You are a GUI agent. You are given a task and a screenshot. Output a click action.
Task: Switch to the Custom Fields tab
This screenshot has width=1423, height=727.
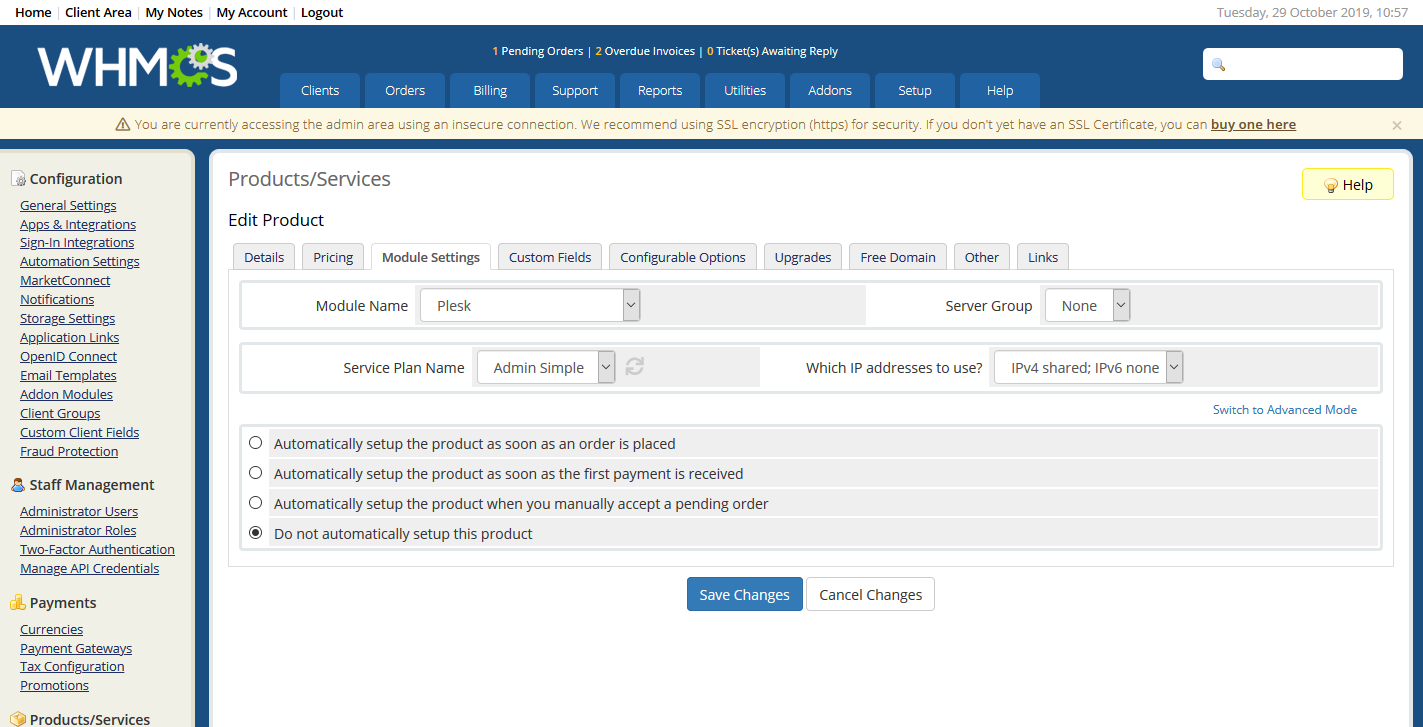click(x=550, y=257)
